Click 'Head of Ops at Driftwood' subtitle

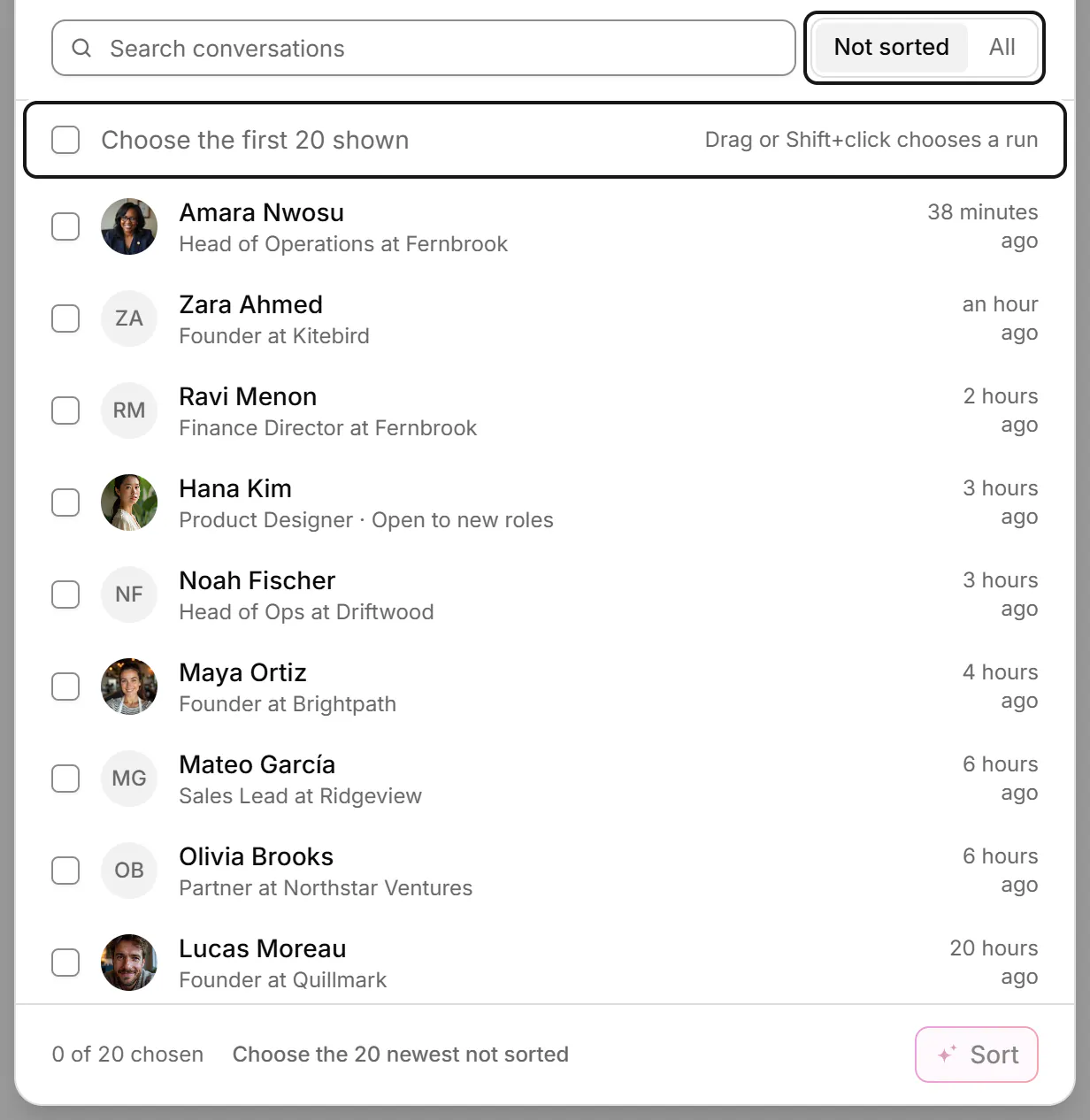(306, 612)
